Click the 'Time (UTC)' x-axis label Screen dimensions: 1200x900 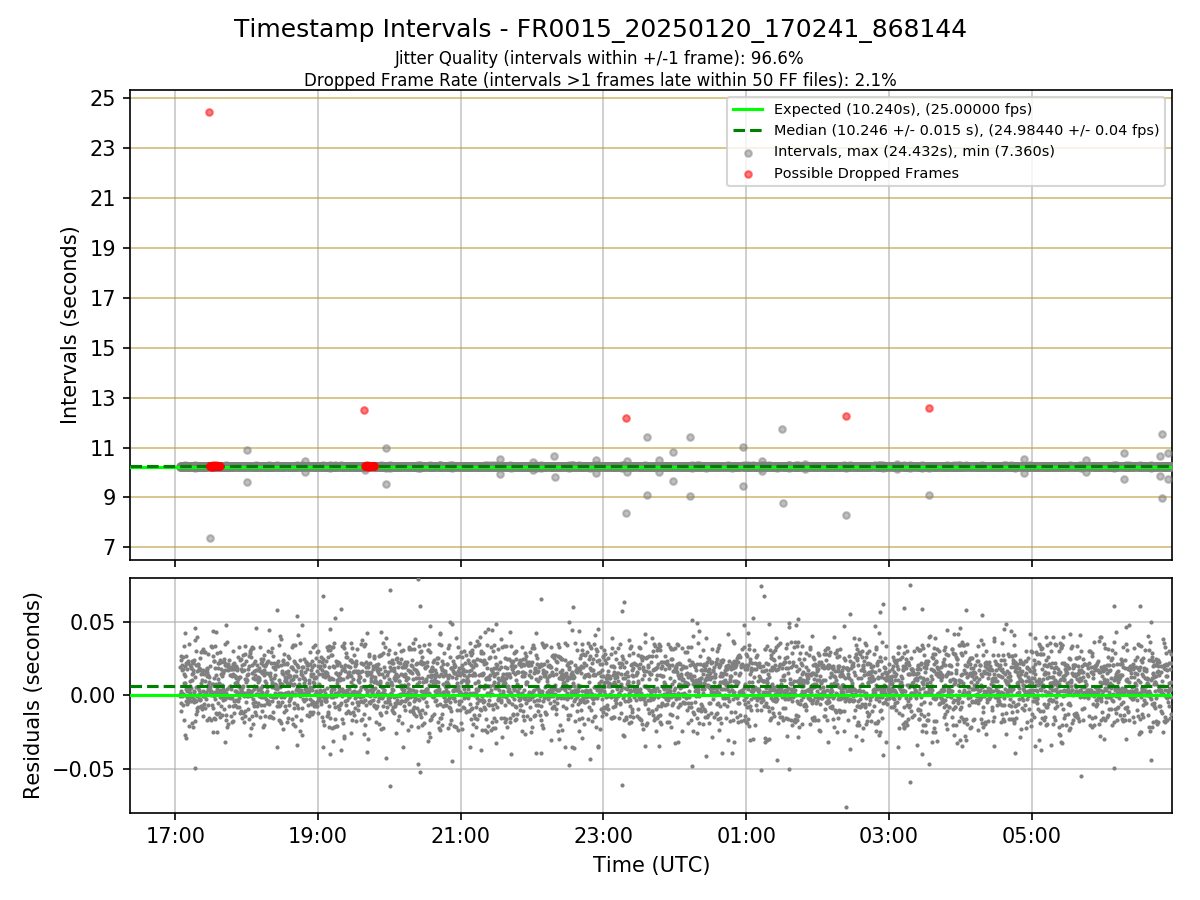[651, 864]
